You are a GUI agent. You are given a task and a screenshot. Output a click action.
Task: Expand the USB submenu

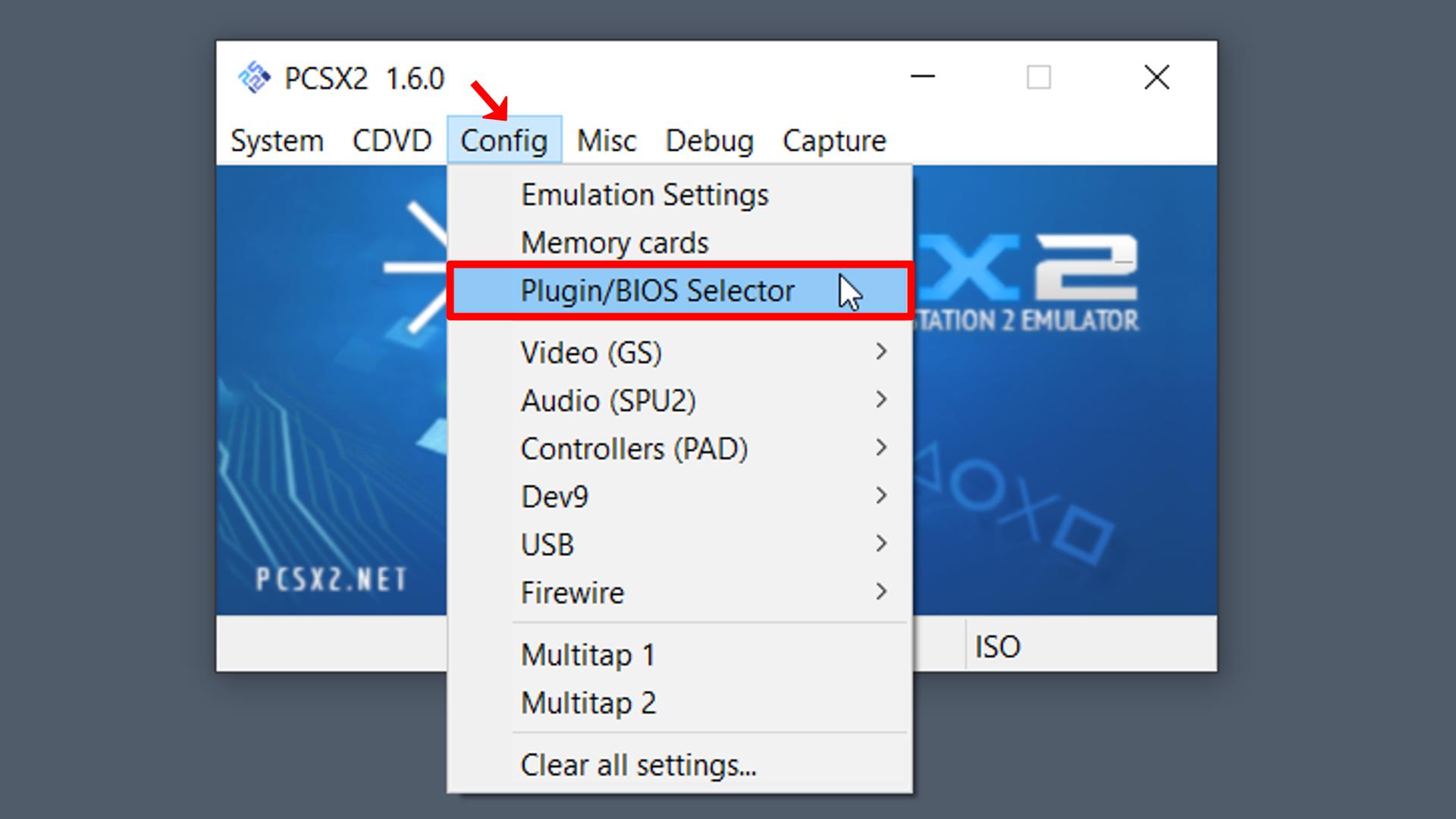pyautogui.click(x=680, y=544)
